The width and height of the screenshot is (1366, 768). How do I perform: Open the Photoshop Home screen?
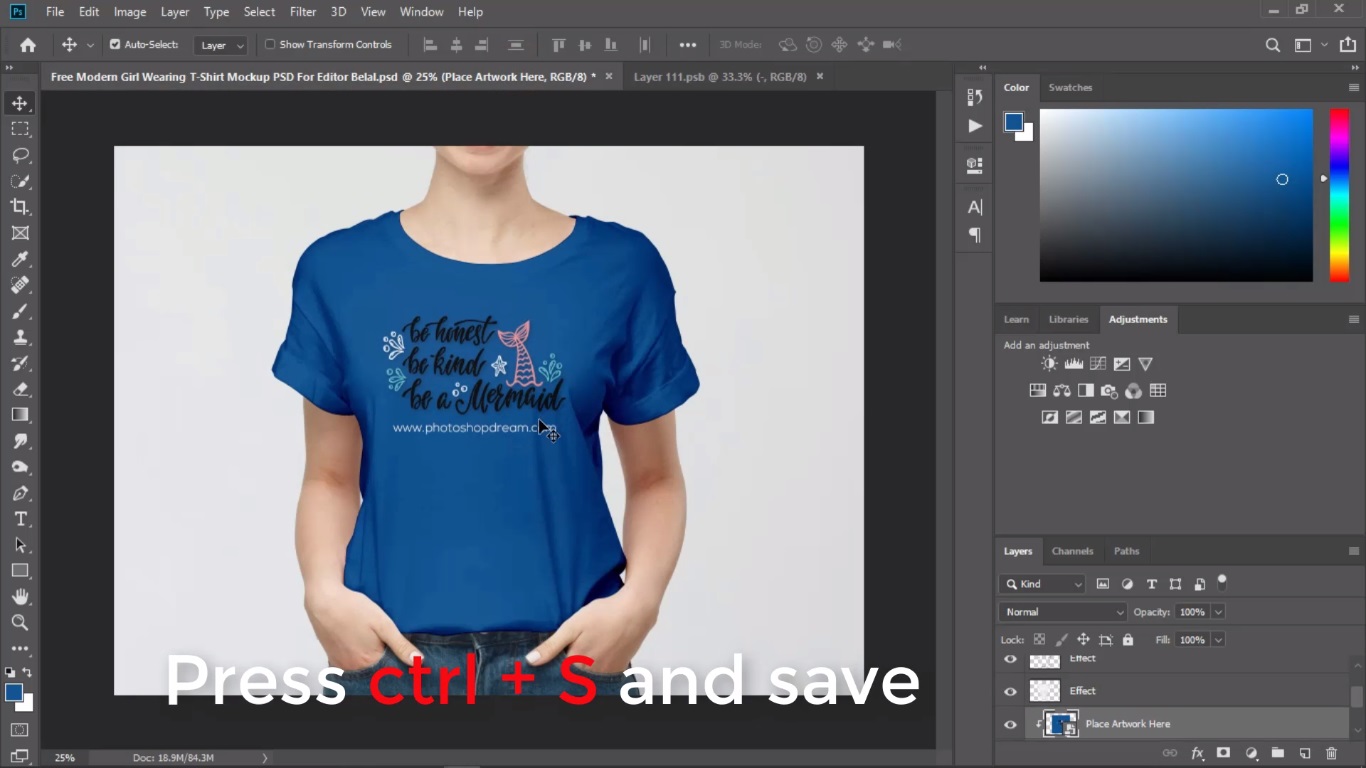(26, 44)
